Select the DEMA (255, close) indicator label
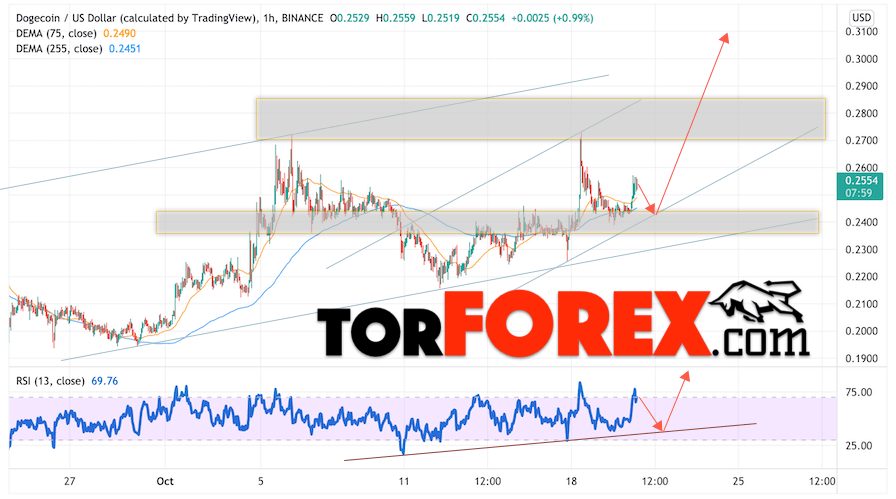The width and height of the screenshot is (896, 499). [x=59, y=49]
